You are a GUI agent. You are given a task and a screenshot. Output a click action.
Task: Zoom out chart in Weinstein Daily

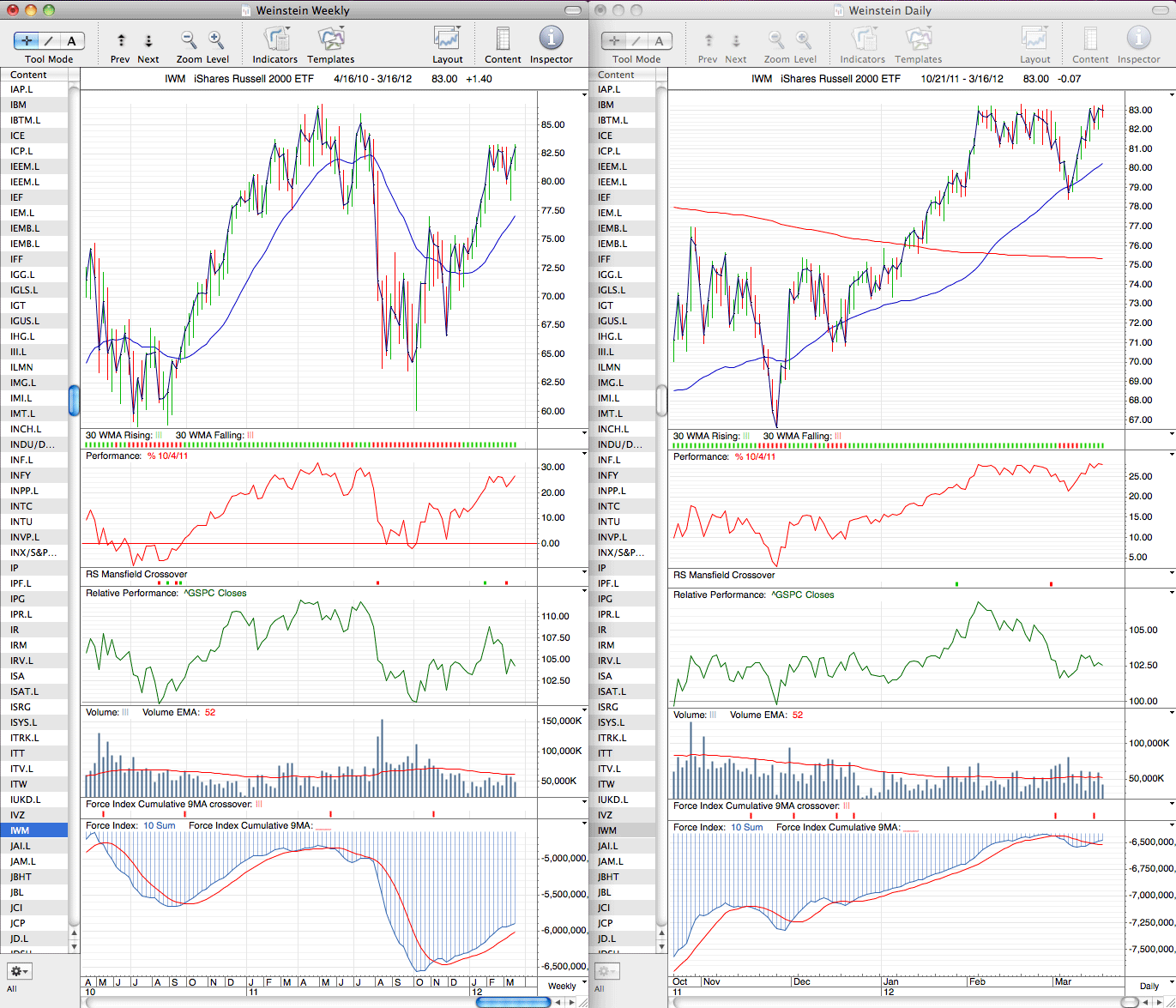click(776, 40)
